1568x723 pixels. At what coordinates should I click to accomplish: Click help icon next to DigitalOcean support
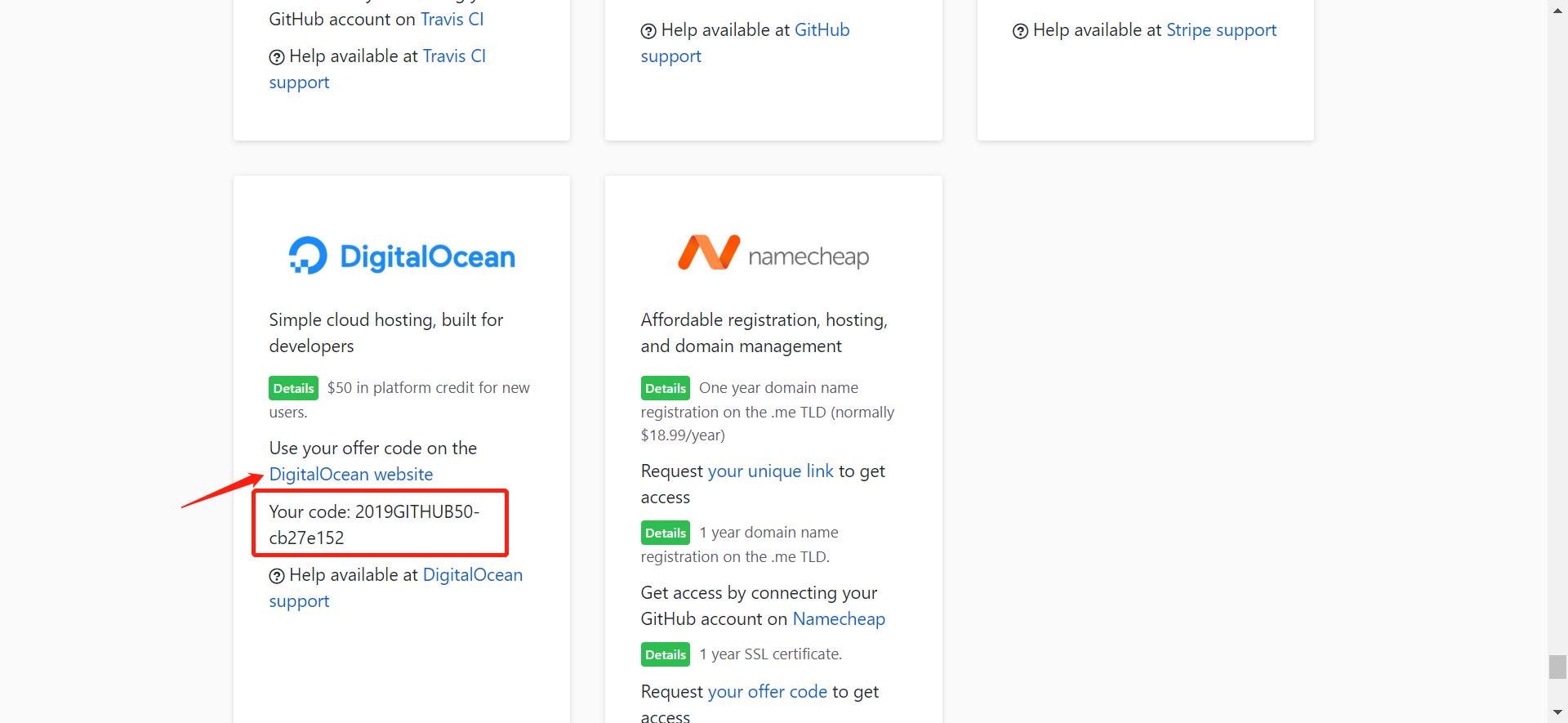tap(277, 576)
